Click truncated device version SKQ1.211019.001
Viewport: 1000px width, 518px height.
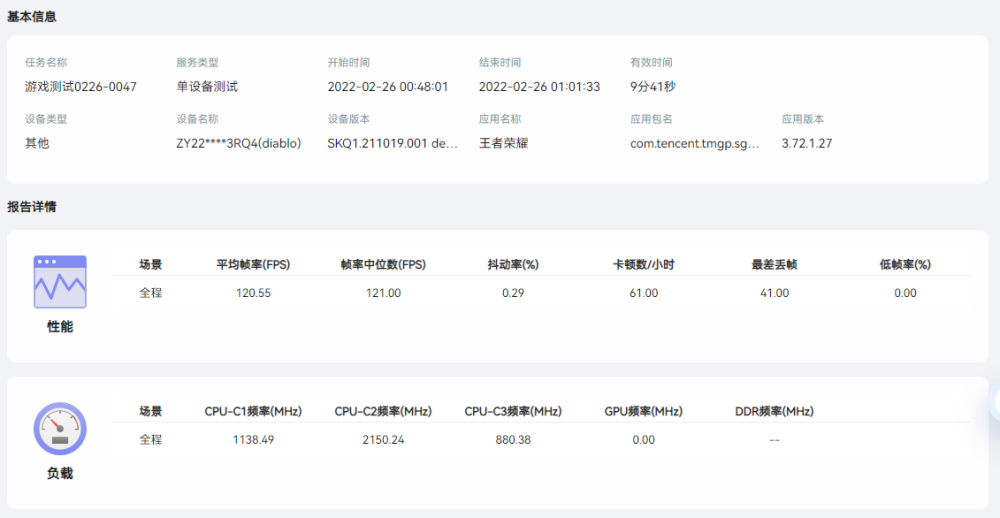point(393,144)
